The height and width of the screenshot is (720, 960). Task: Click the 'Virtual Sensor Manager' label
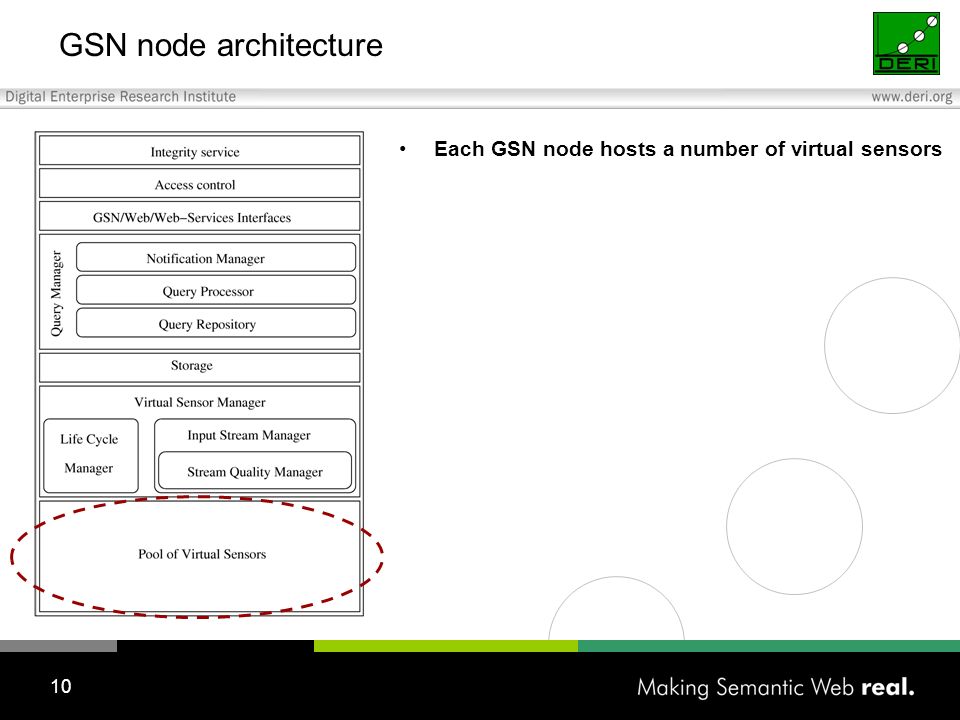200,402
